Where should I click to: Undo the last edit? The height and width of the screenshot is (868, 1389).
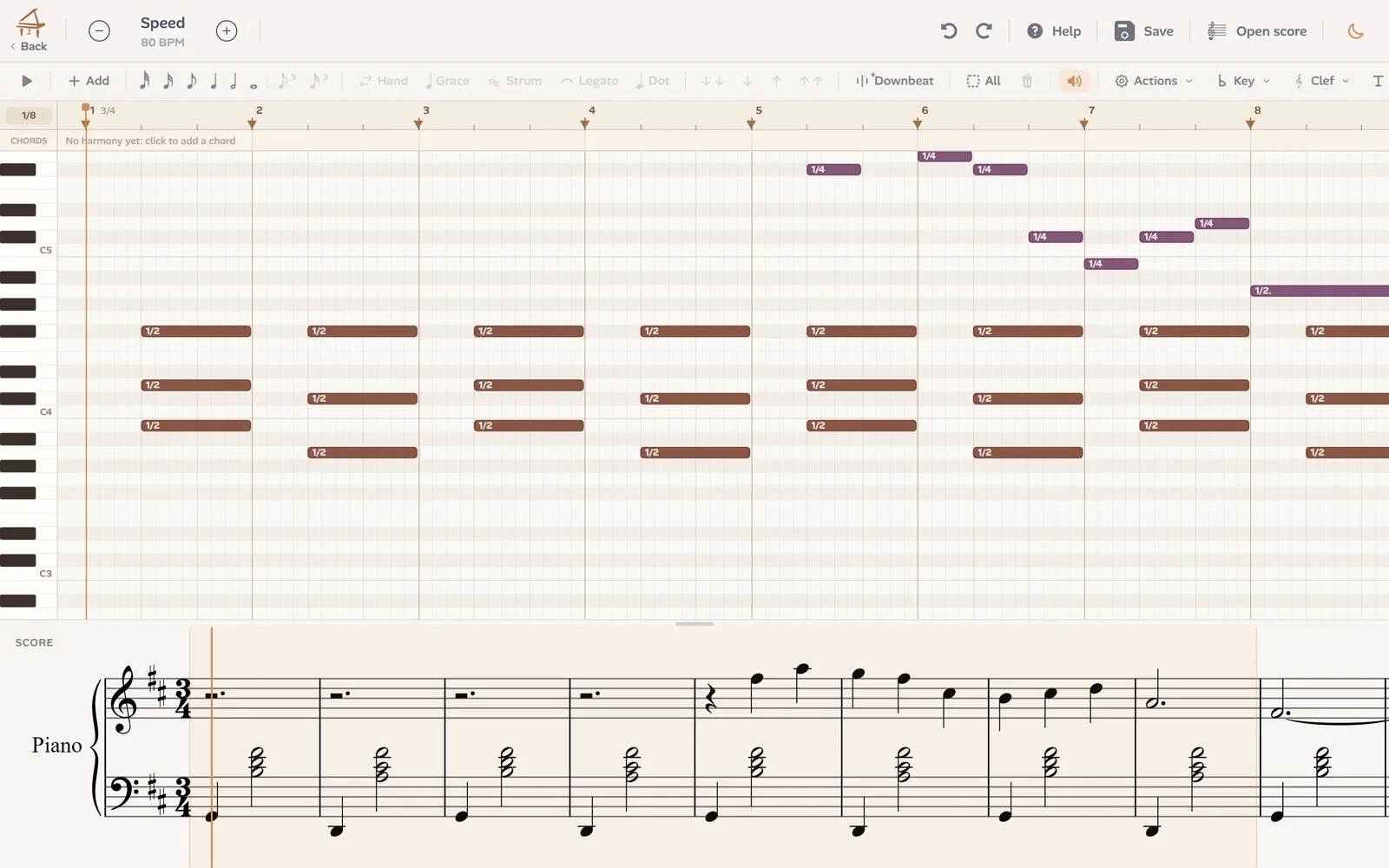949,31
